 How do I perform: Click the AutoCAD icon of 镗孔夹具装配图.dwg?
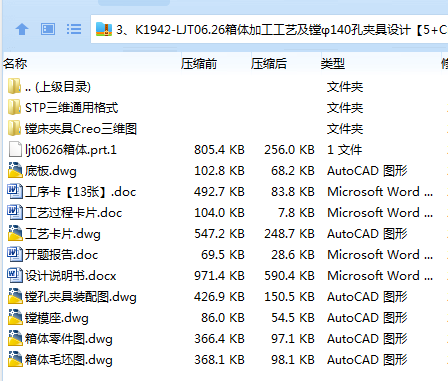click(x=15, y=296)
